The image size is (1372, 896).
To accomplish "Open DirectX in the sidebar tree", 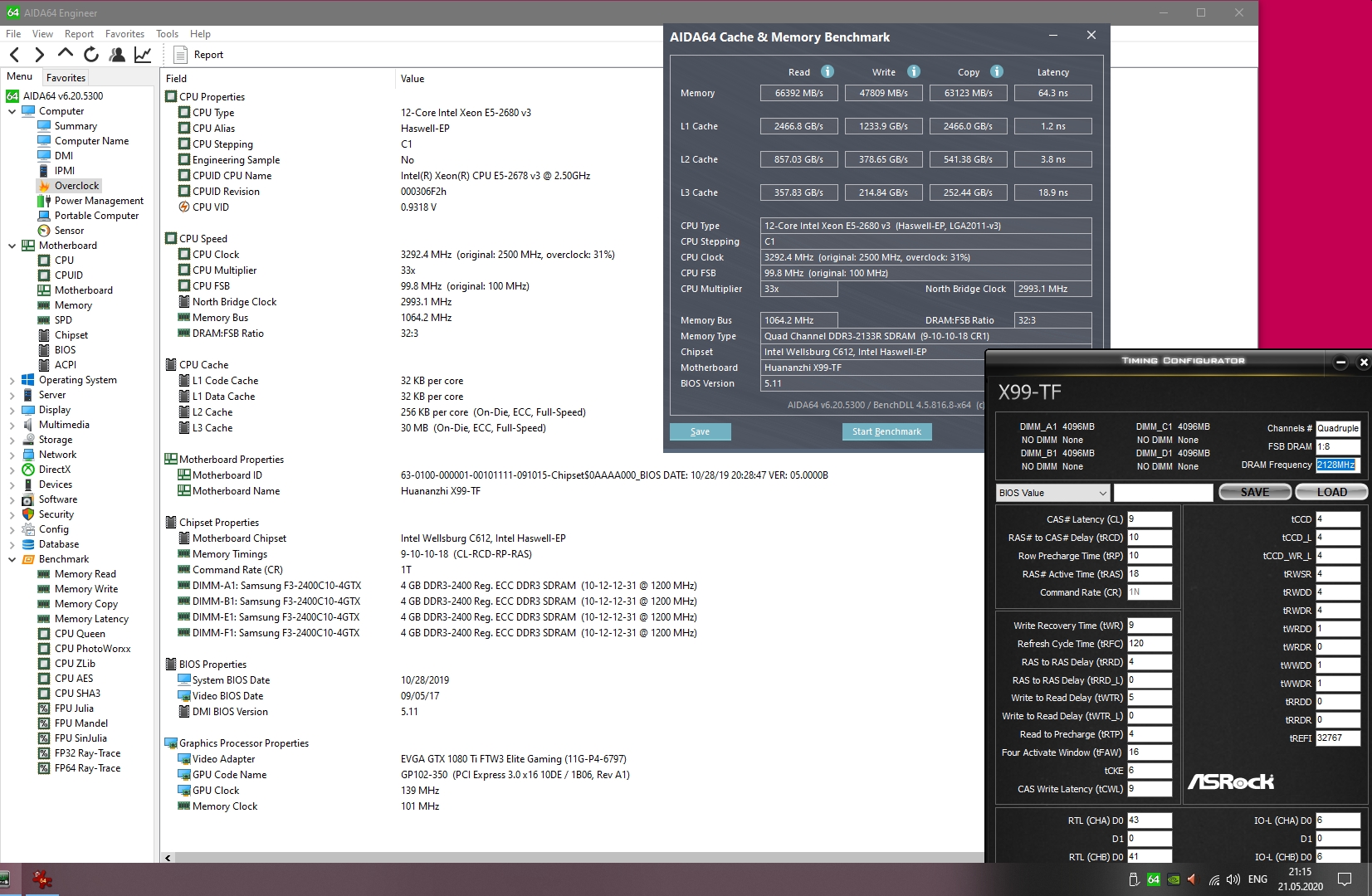I will point(54,470).
